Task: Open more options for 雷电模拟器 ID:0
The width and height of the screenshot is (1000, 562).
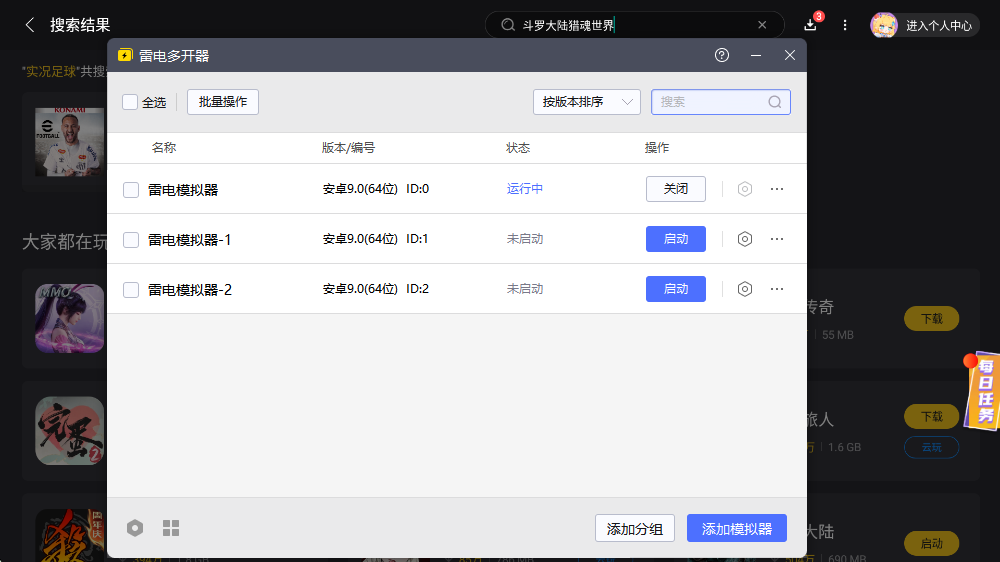Action: 777,189
